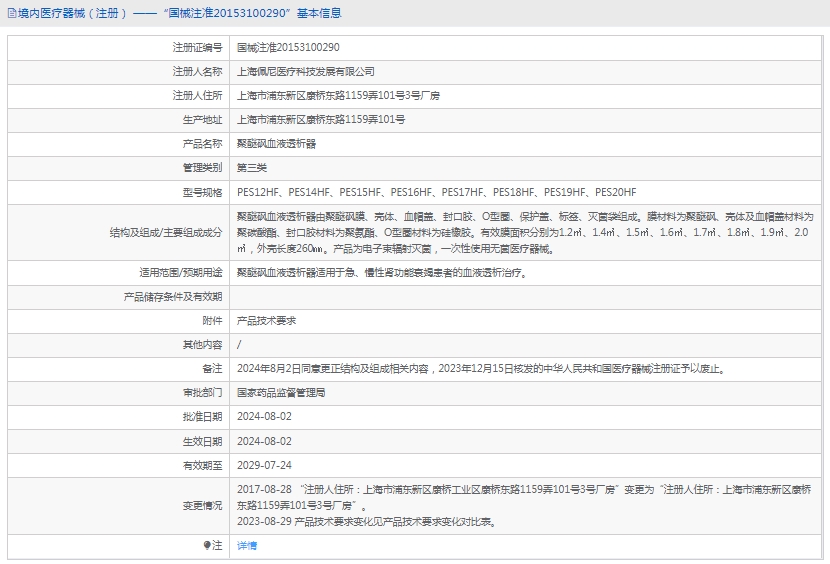
Task: Click the model spec PES12HF entry
Action: (258, 192)
